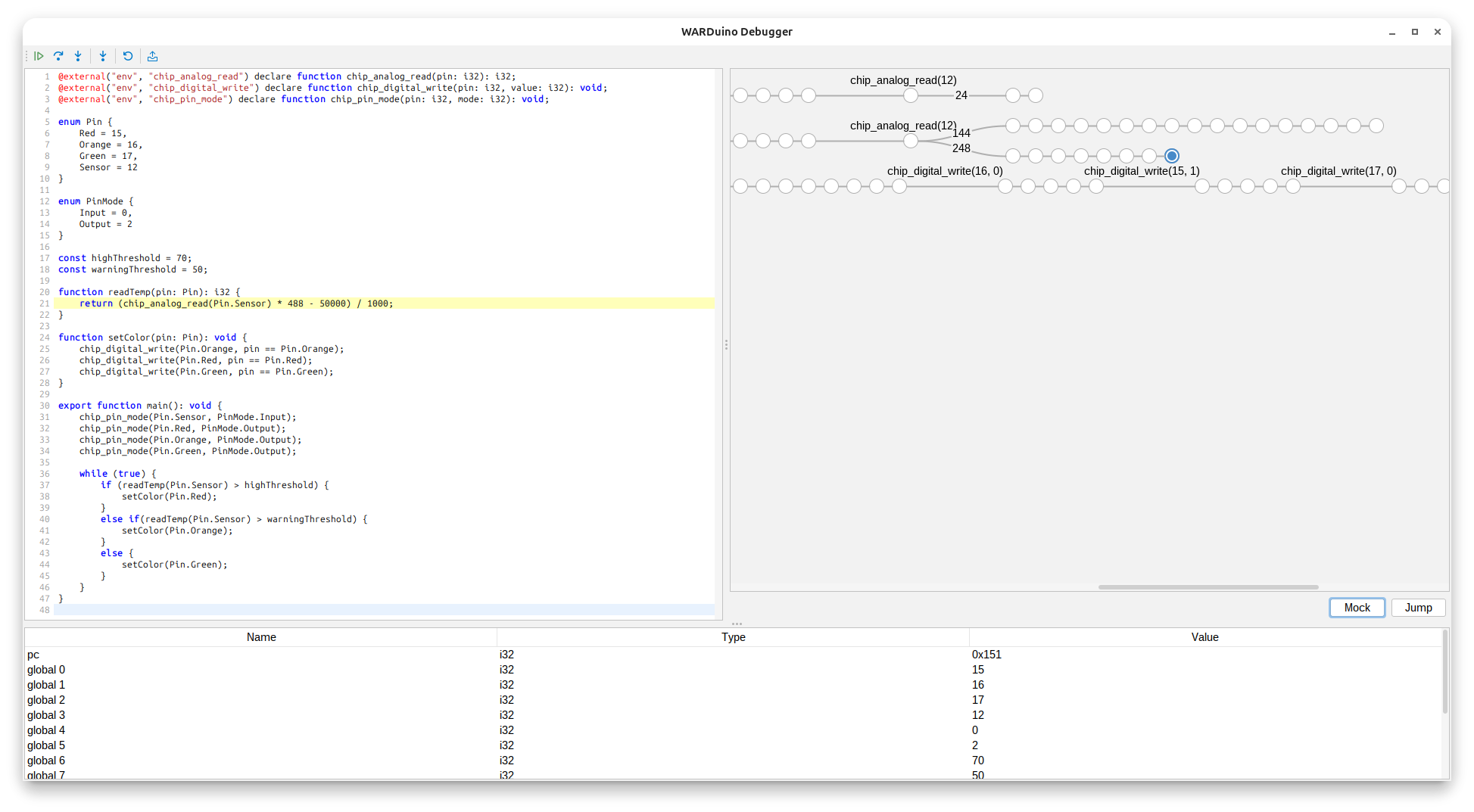The width and height of the screenshot is (1474, 812).
Task: Select the pc row in variables table
Action: point(261,655)
